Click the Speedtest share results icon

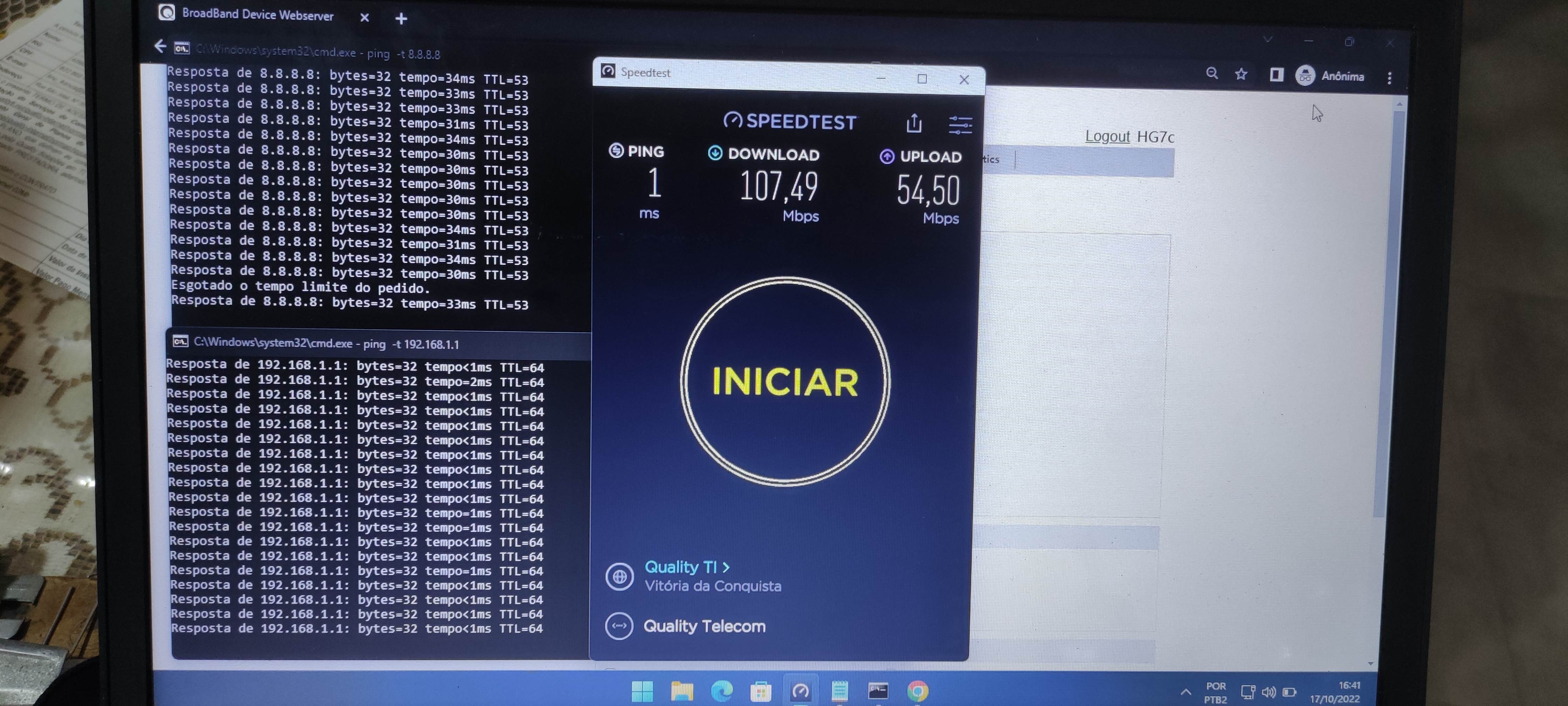click(913, 124)
